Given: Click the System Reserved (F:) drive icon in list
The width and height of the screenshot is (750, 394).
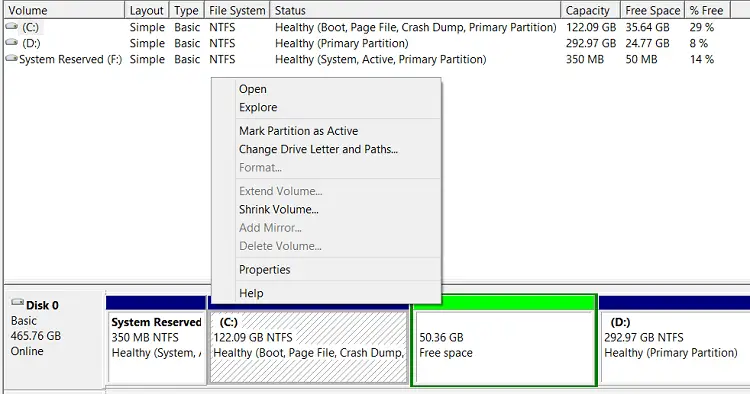Looking at the screenshot, I should (11, 59).
